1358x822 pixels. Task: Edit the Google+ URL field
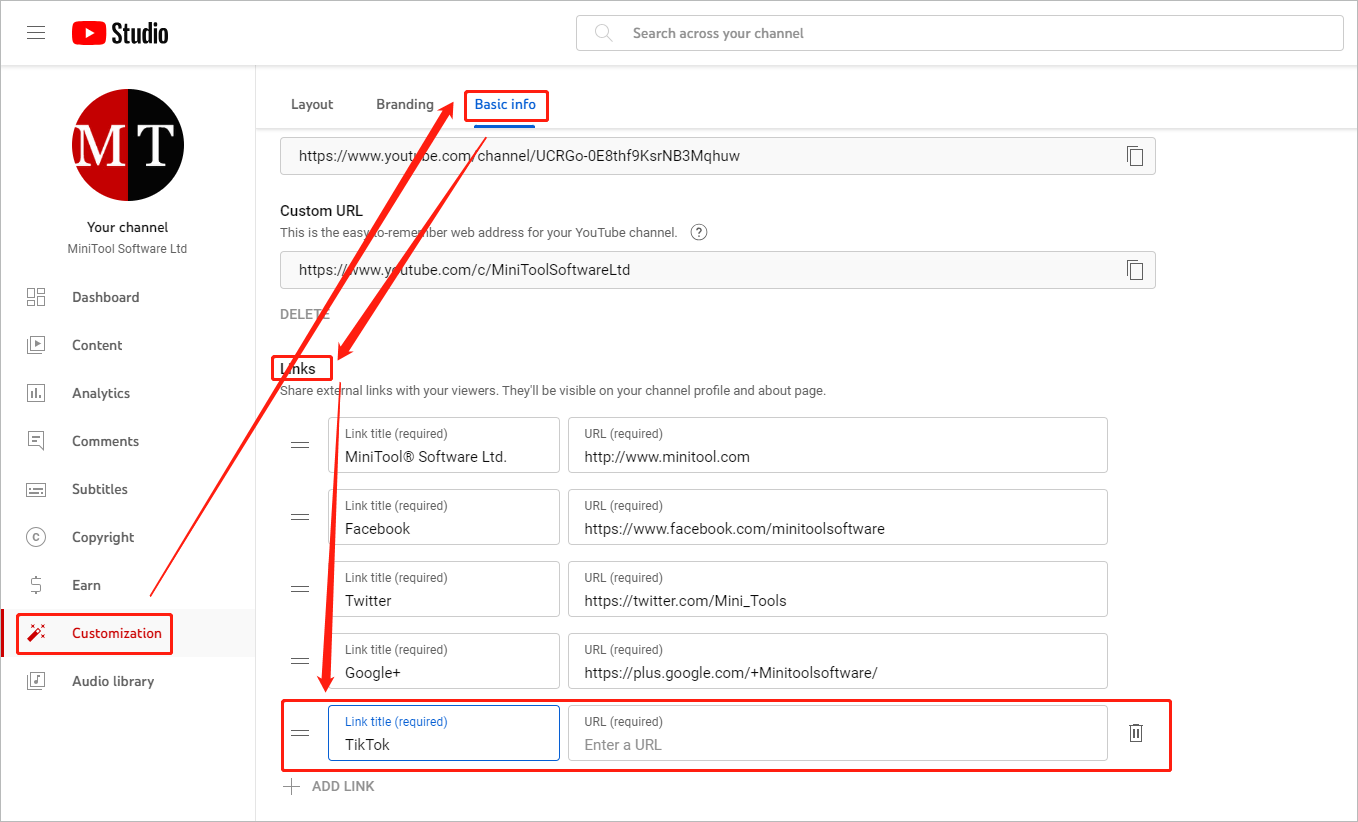838,661
